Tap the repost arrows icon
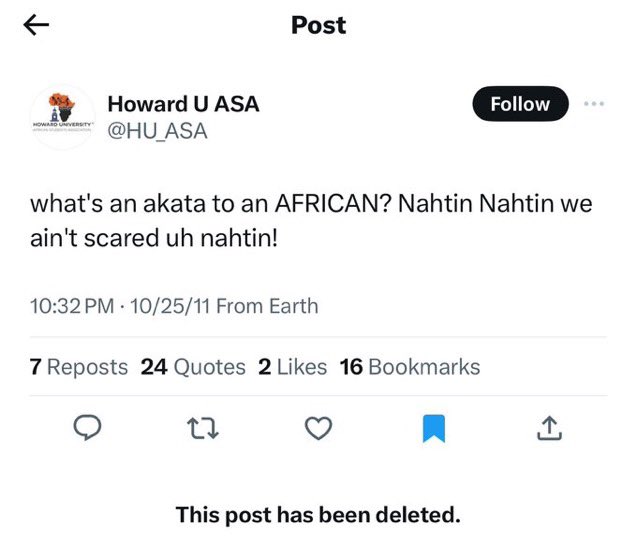This screenshot has width=637, height=559. pos(203,429)
